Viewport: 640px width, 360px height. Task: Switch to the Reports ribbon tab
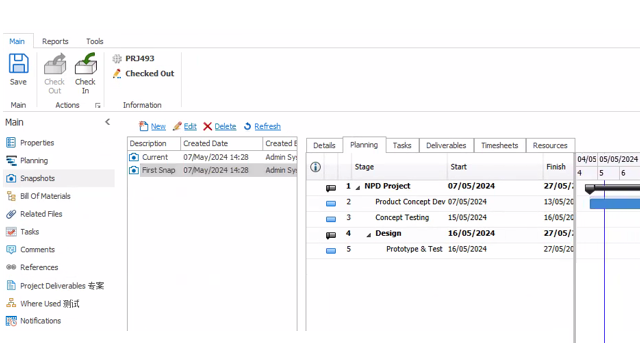tap(55, 41)
